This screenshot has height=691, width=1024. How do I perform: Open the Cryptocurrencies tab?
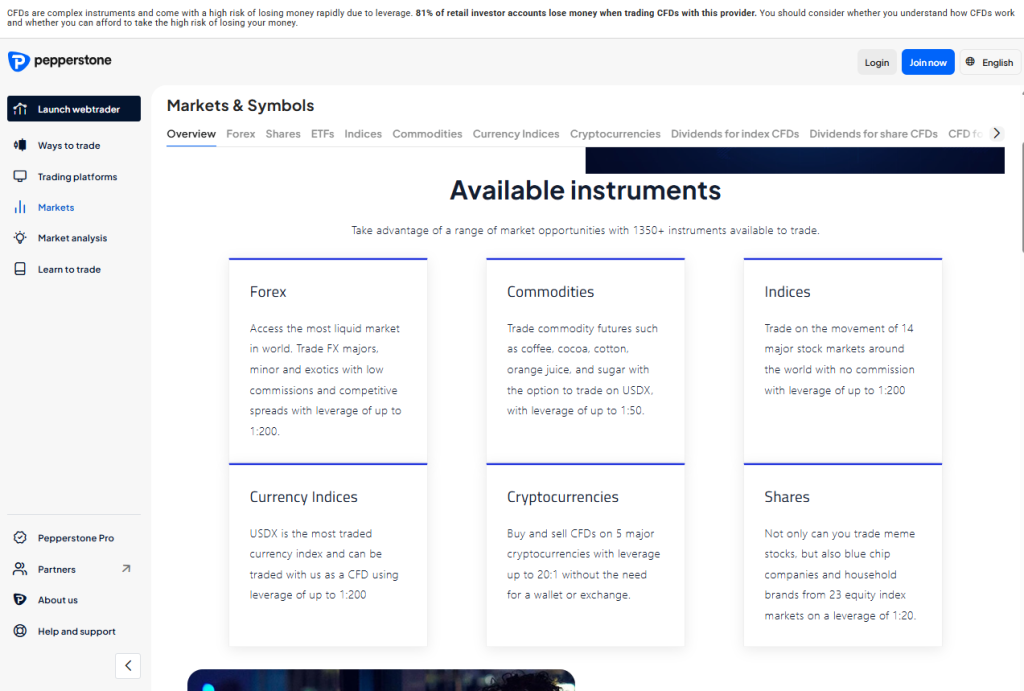coord(614,133)
